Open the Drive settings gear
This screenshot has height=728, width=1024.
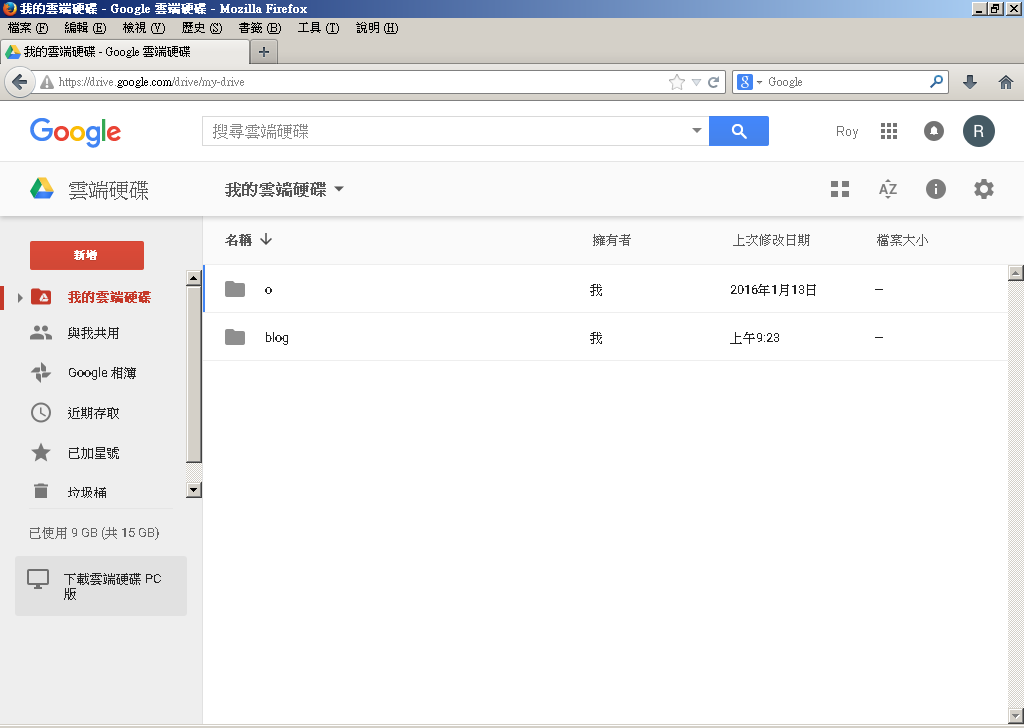tap(984, 189)
